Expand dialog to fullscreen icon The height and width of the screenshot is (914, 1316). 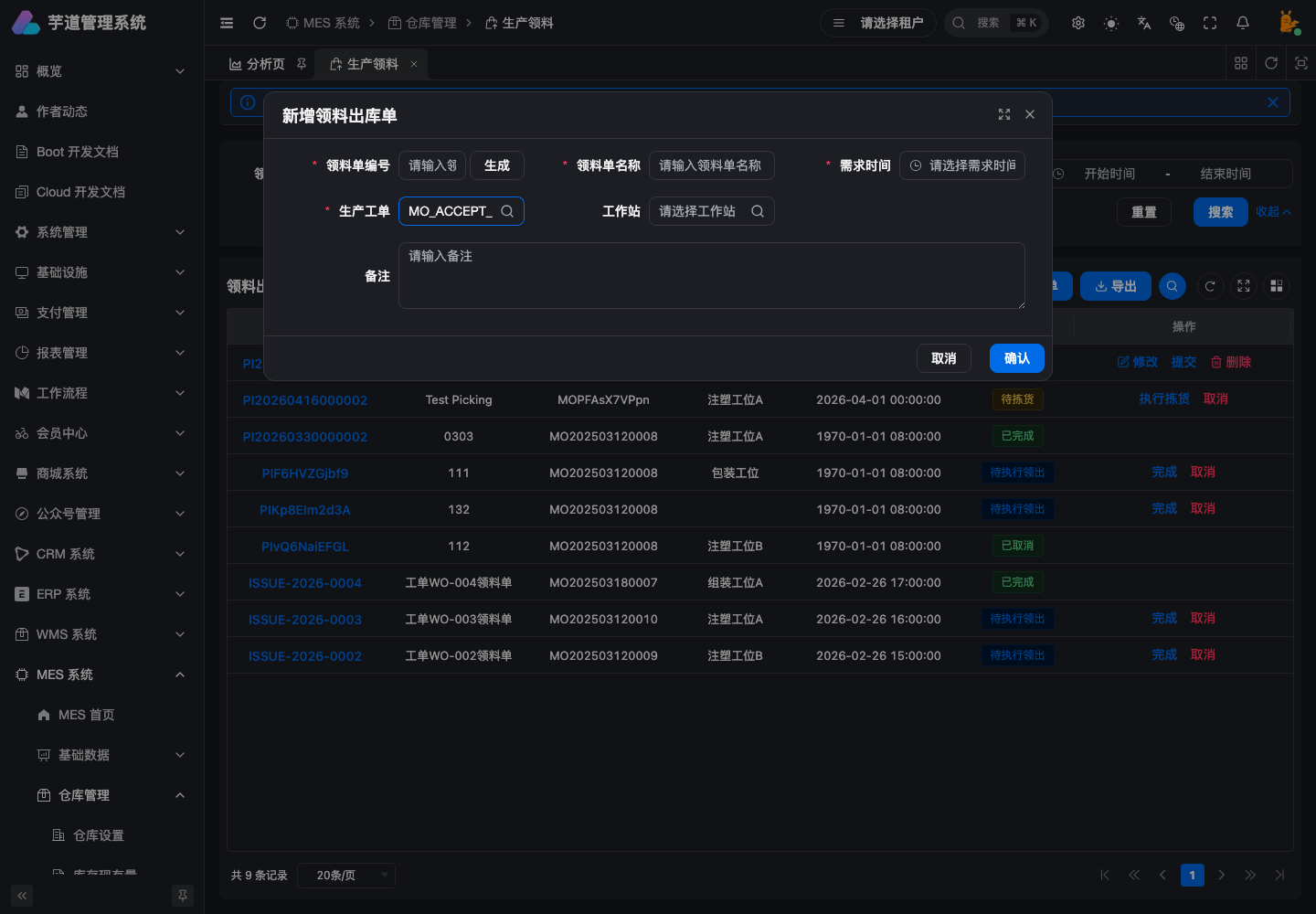click(x=1004, y=114)
